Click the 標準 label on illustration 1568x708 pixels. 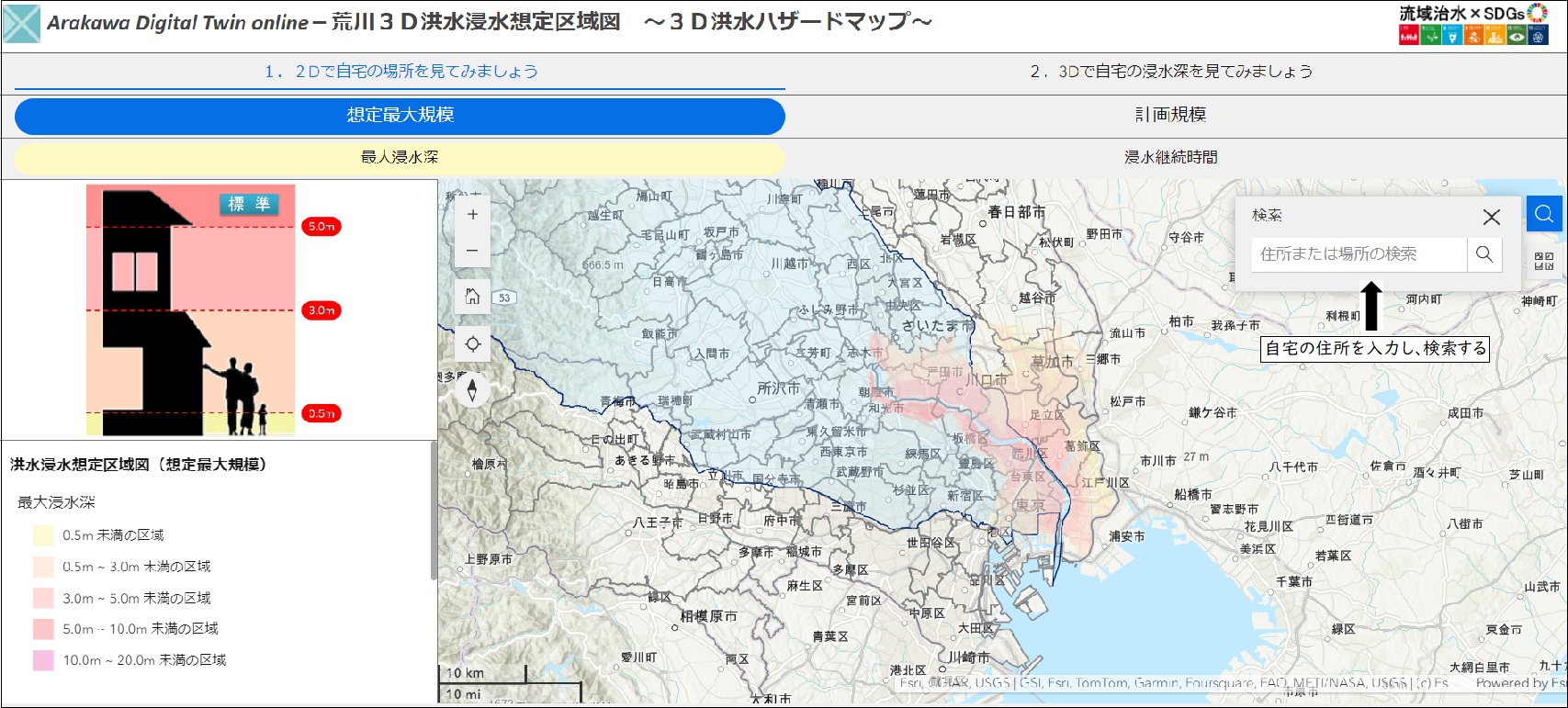pos(249,204)
